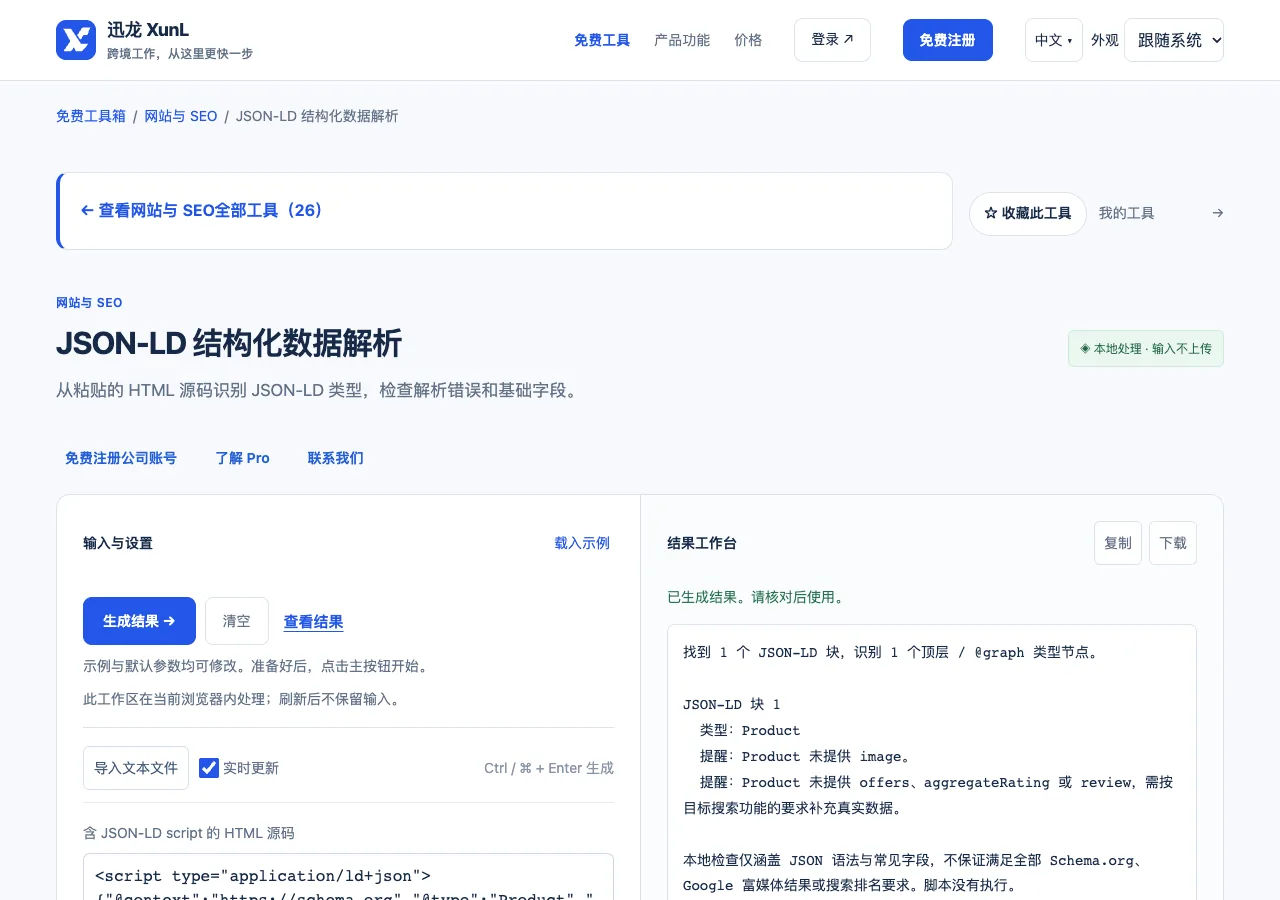View all 网站与 SEO tools (26)
The height and width of the screenshot is (900, 1280).
[x=505, y=211]
